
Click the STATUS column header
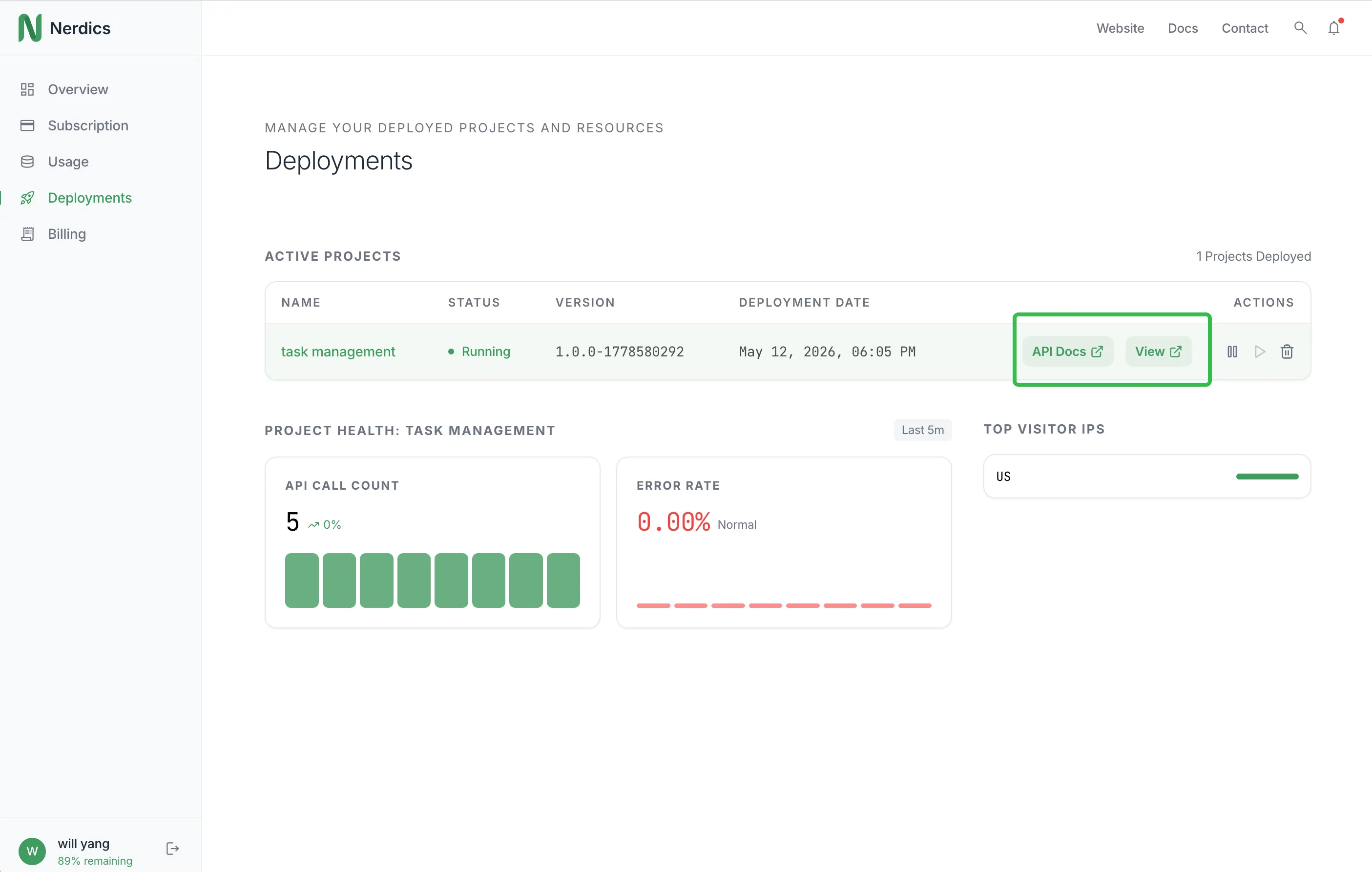(474, 303)
